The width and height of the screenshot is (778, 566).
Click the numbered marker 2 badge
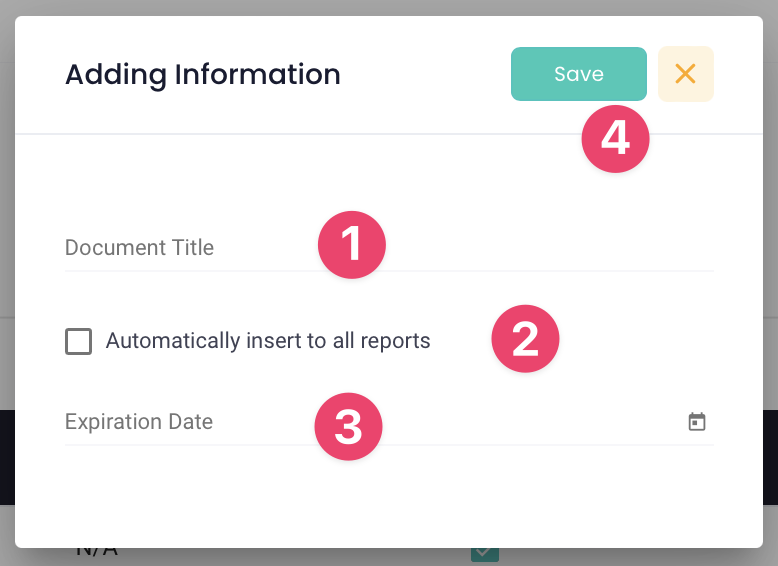pos(525,339)
